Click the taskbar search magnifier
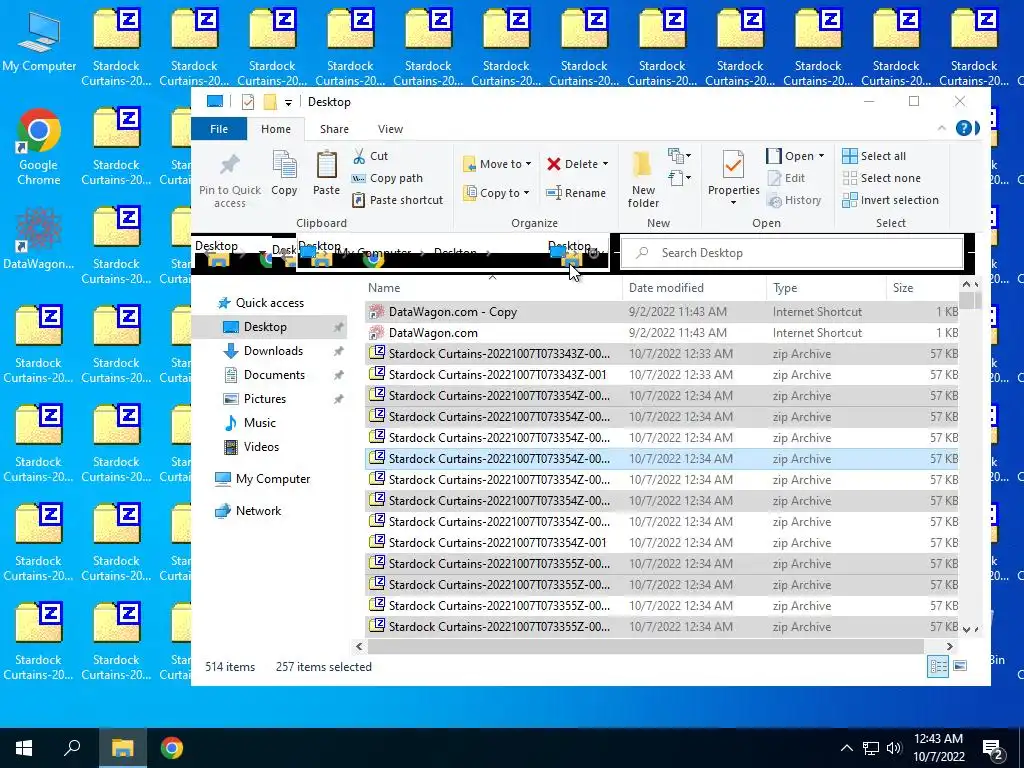This screenshot has width=1024, height=768. click(72, 748)
